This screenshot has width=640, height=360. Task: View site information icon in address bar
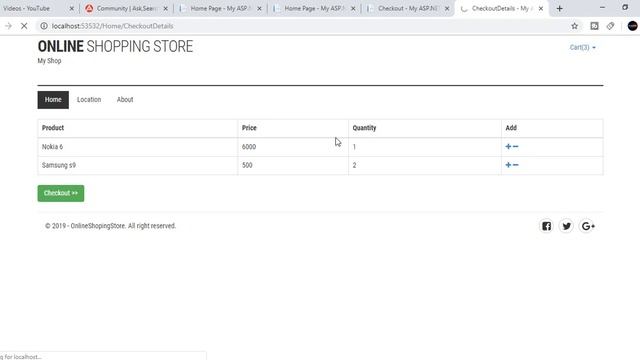[44, 26]
